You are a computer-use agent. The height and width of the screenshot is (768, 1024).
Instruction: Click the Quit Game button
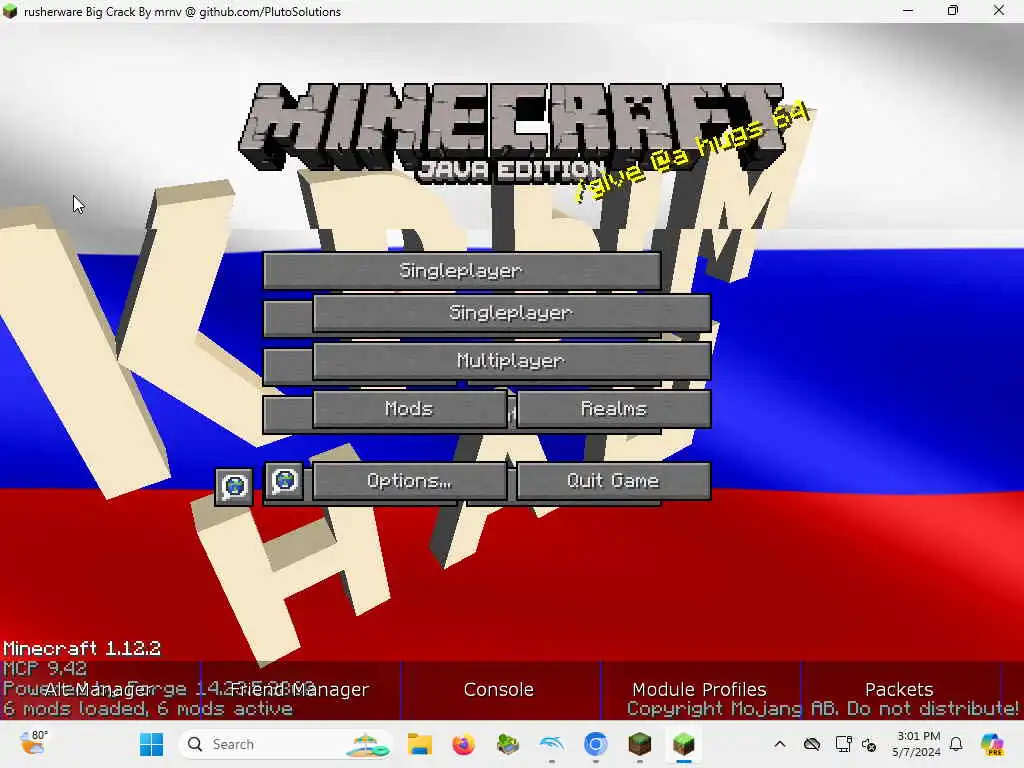coord(613,481)
